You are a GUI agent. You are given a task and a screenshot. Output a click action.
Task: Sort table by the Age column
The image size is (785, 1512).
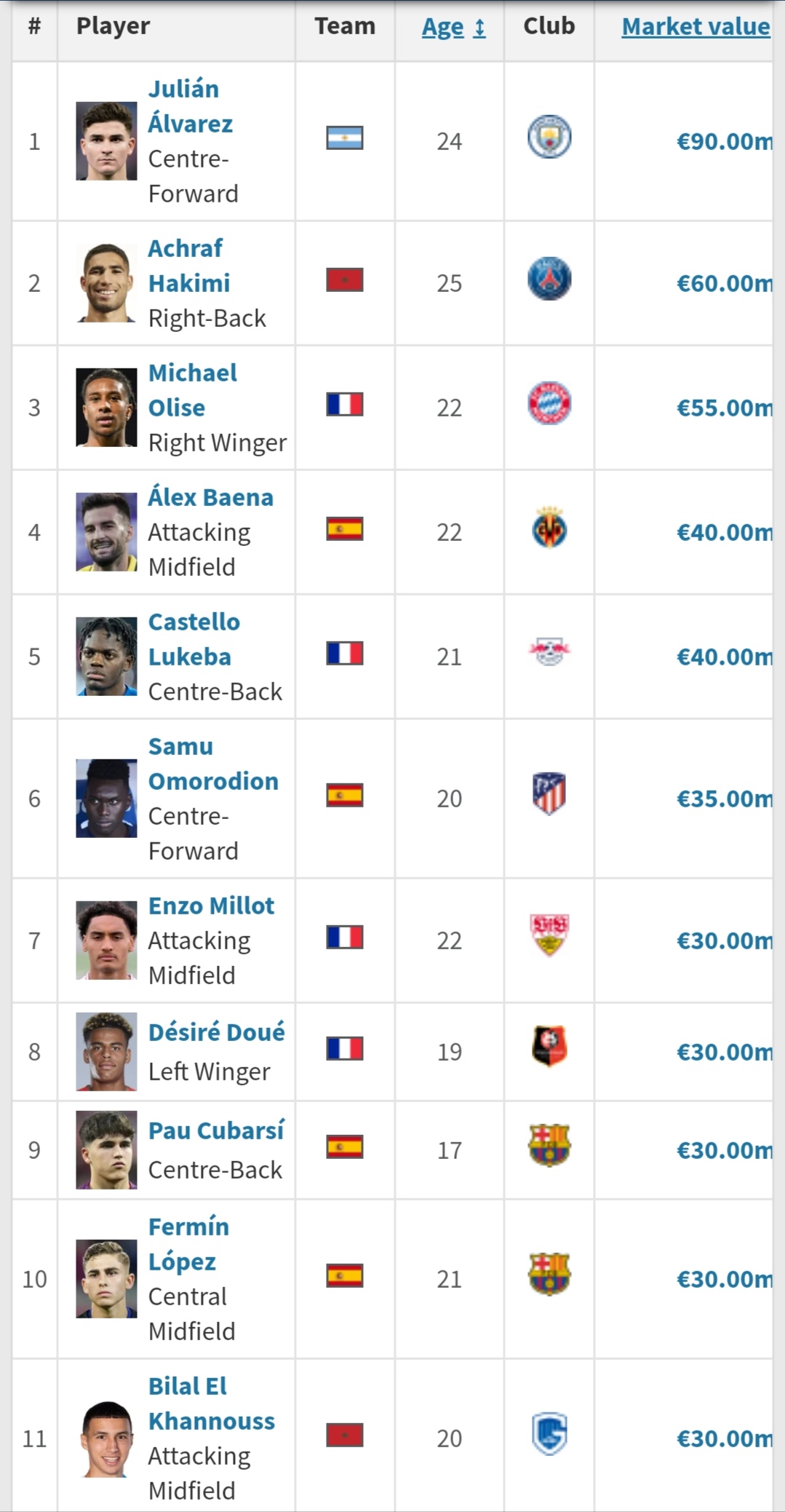click(453, 27)
